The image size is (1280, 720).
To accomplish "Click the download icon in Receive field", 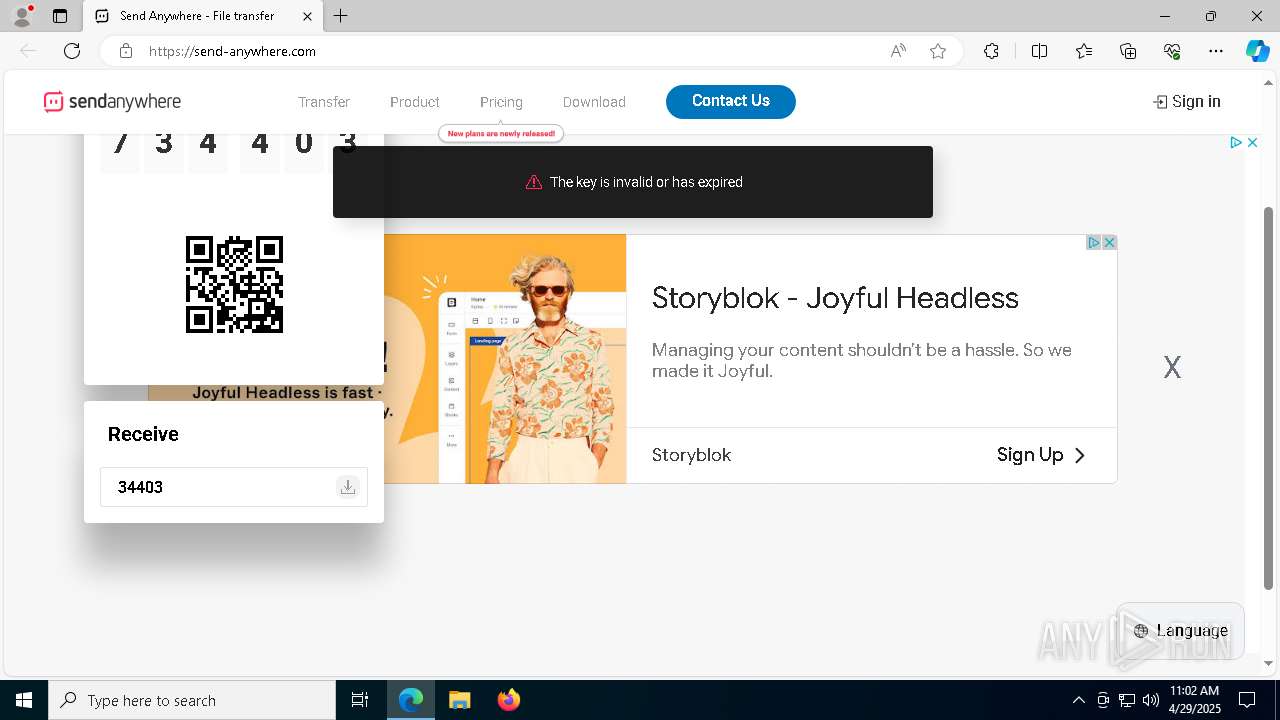I will [x=348, y=487].
